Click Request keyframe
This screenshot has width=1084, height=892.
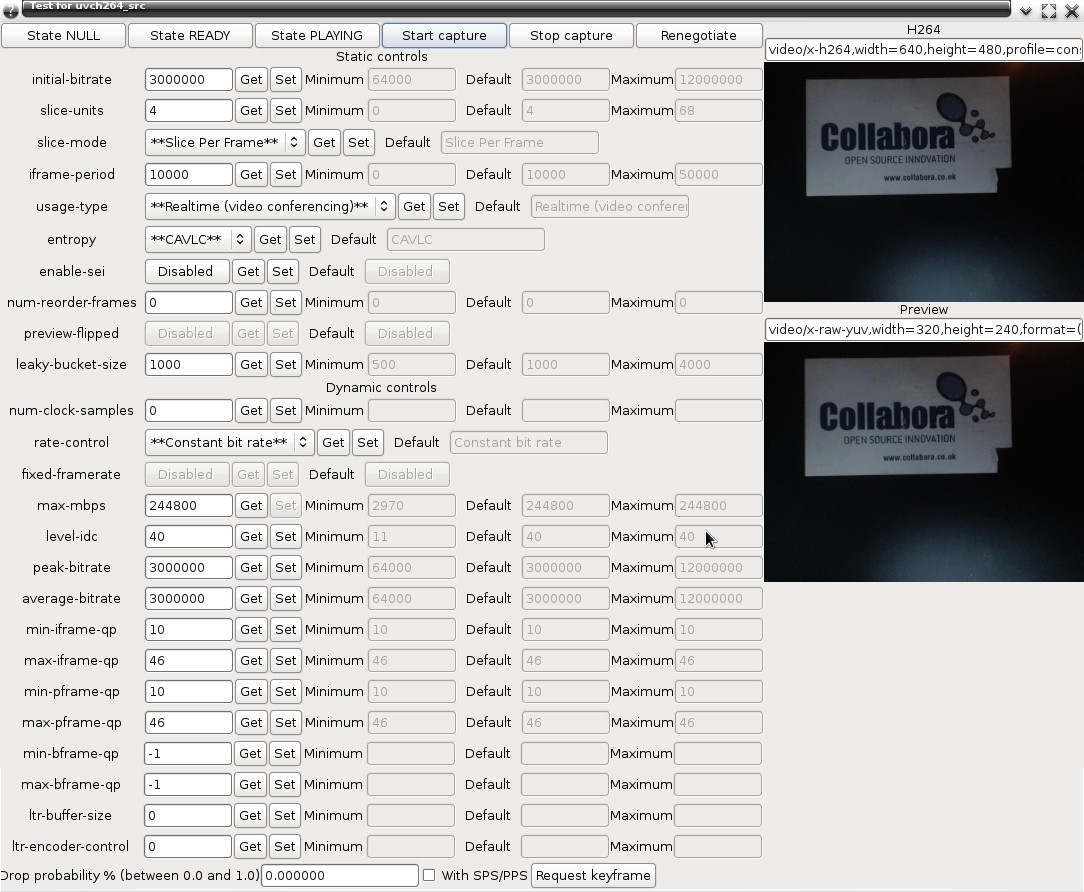point(593,875)
